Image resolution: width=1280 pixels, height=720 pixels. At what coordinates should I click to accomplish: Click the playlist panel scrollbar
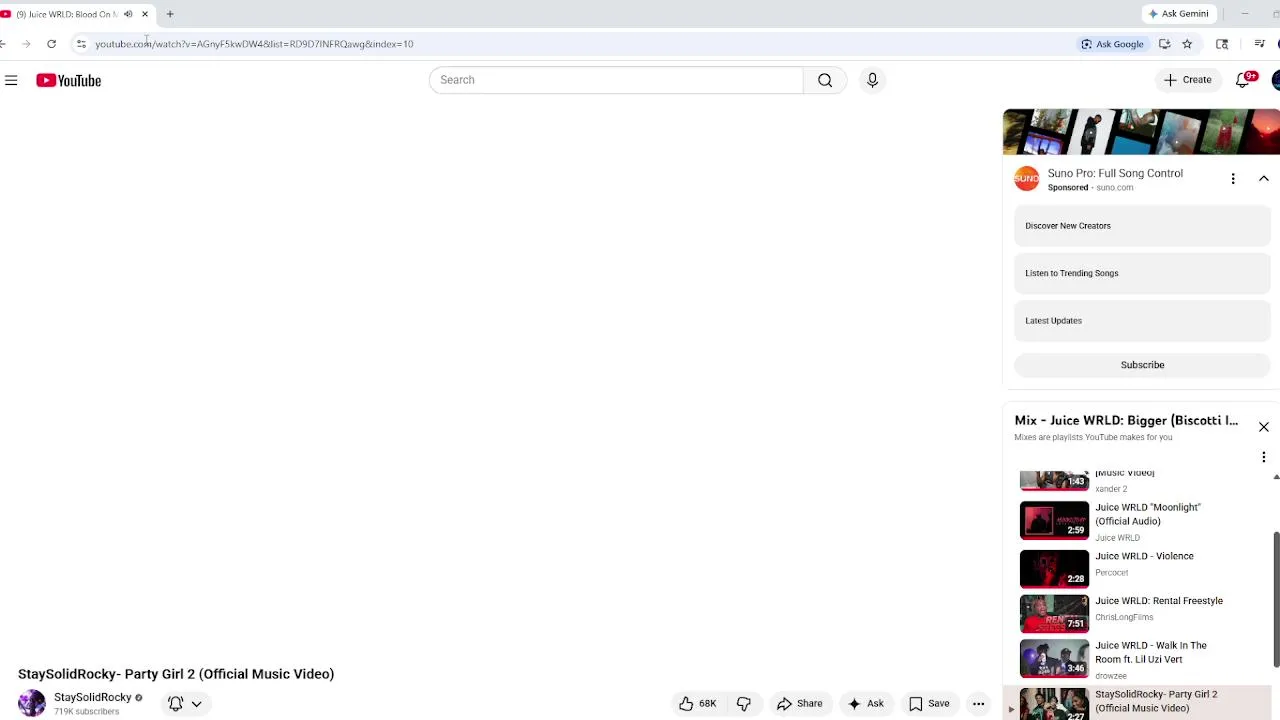pyautogui.click(x=1276, y=600)
